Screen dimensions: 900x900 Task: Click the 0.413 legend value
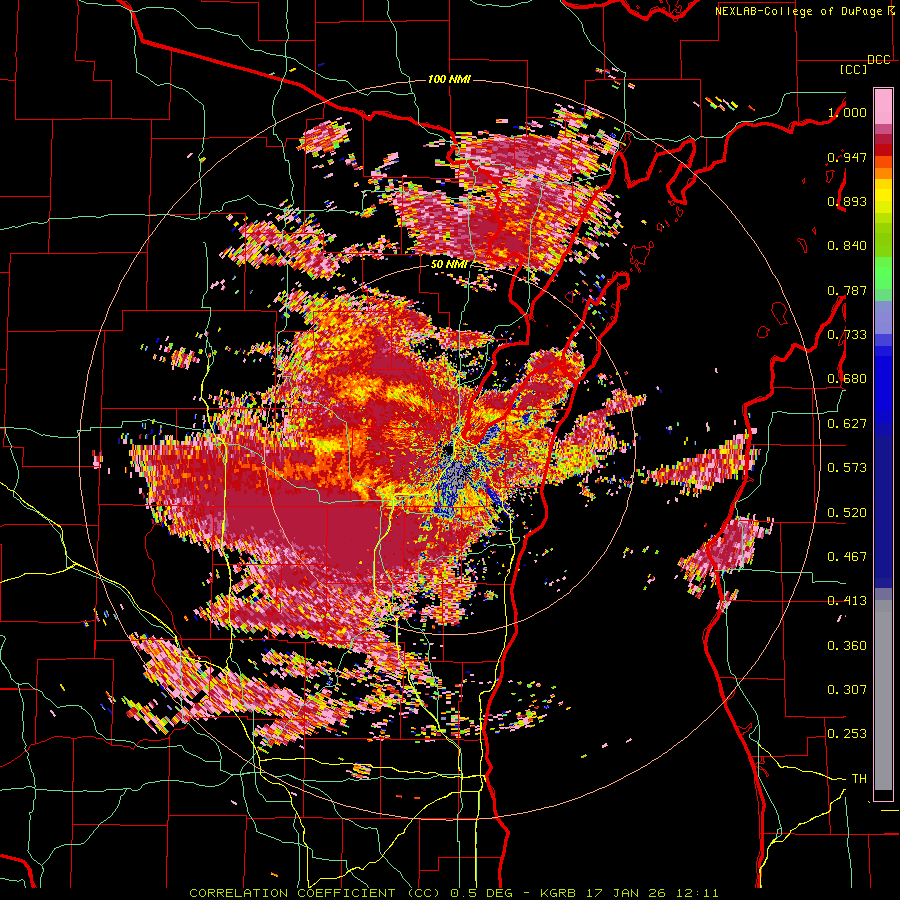pos(847,601)
